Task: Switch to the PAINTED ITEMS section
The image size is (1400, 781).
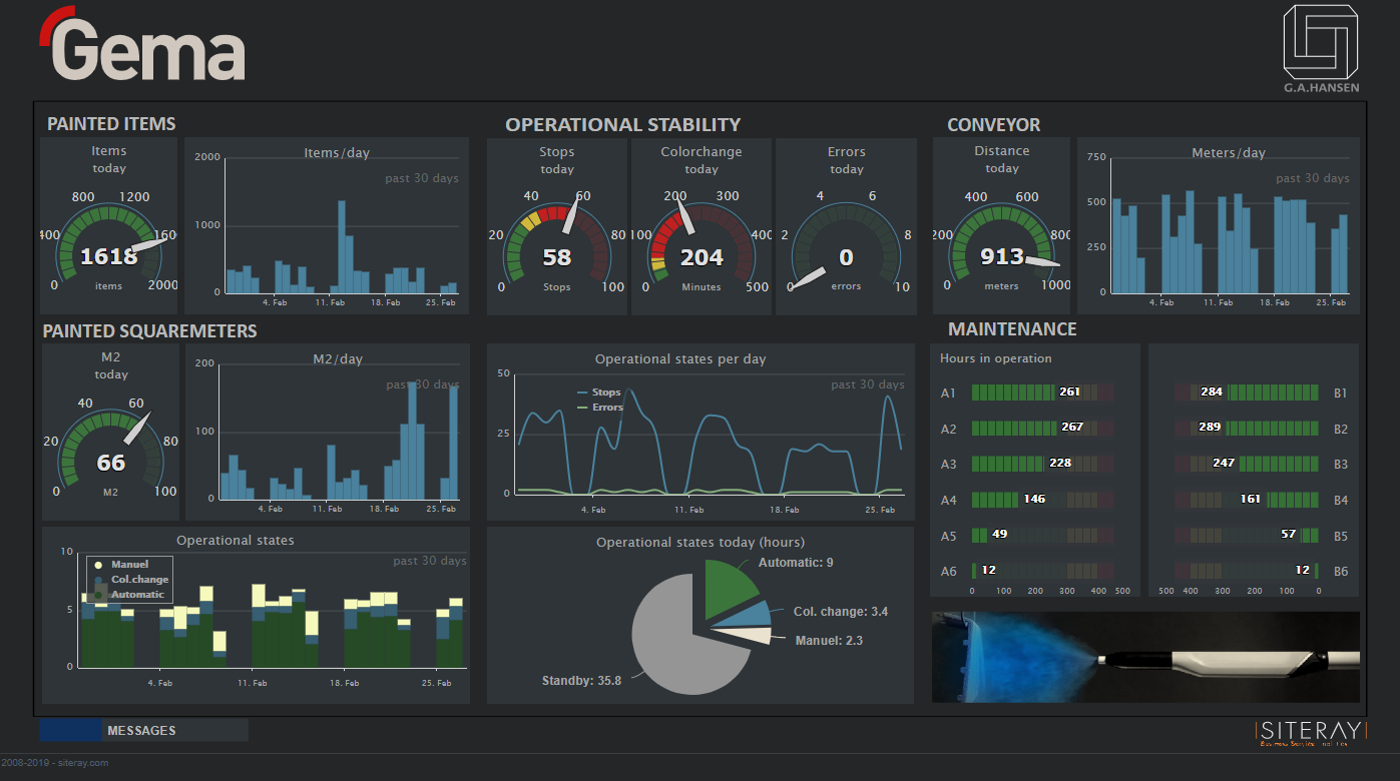Action: tap(110, 124)
